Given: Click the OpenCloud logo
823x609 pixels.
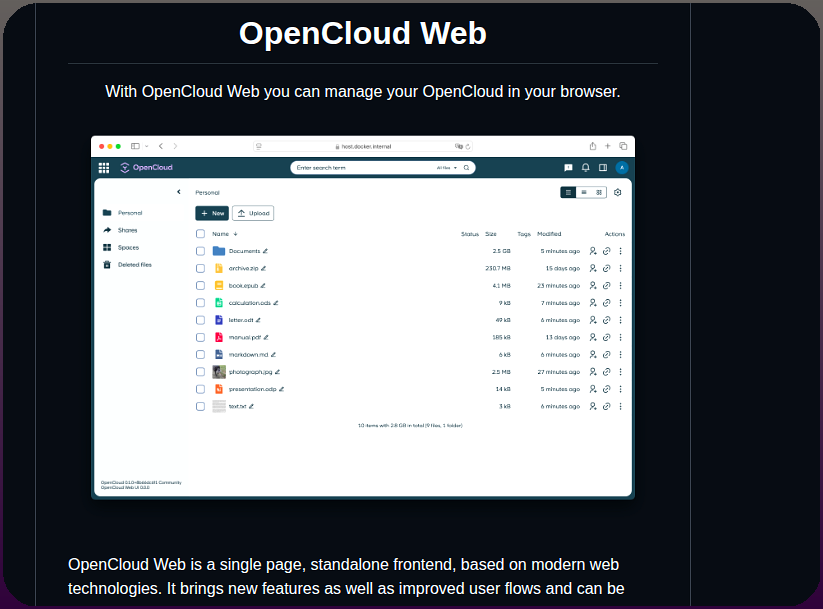Looking at the screenshot, I should click(x=146, y=167).
